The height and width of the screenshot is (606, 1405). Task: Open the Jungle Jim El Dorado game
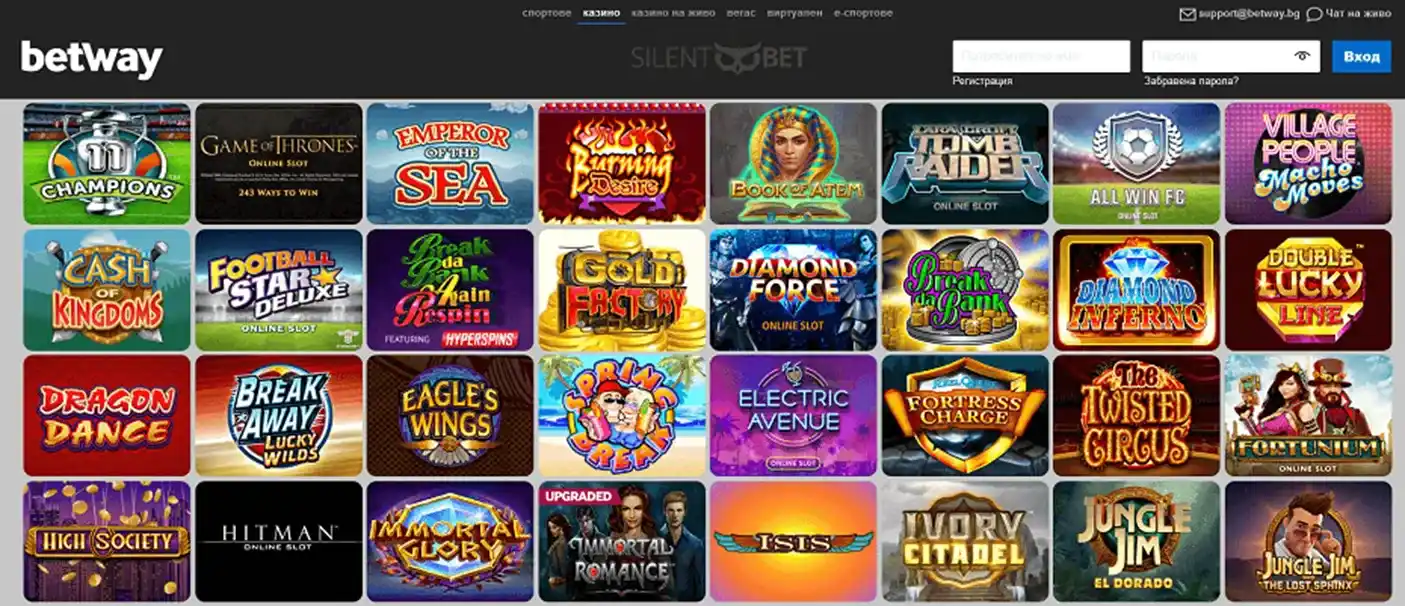(1136, 541)
